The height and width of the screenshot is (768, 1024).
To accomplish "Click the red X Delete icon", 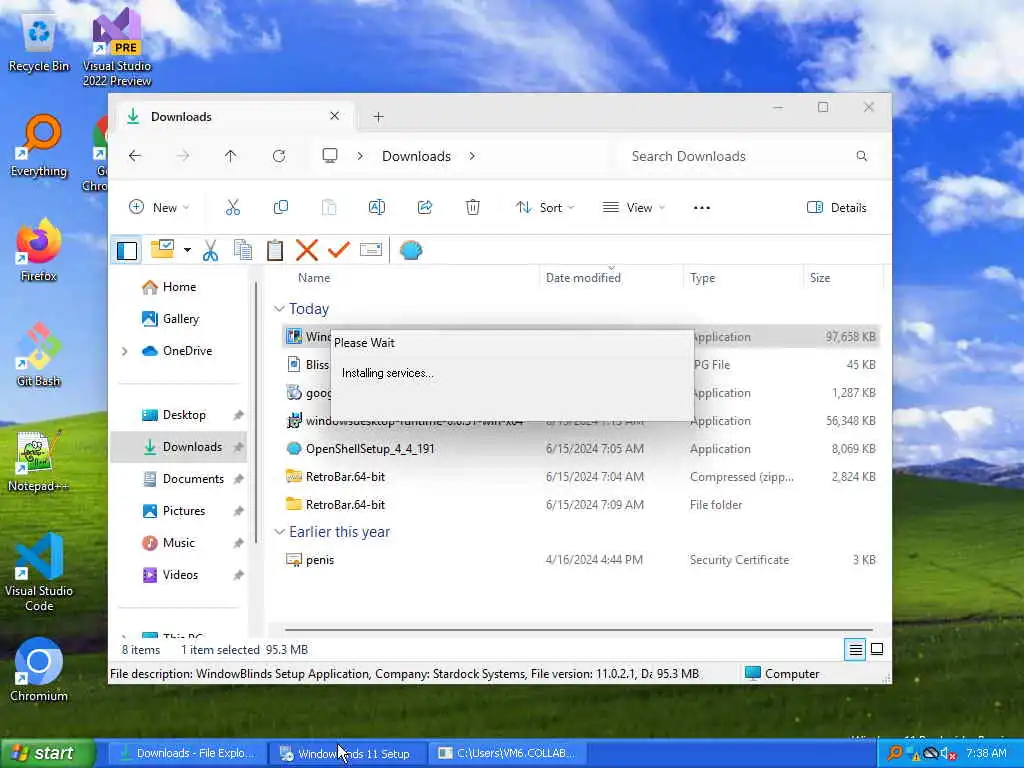I will point(306,250).
